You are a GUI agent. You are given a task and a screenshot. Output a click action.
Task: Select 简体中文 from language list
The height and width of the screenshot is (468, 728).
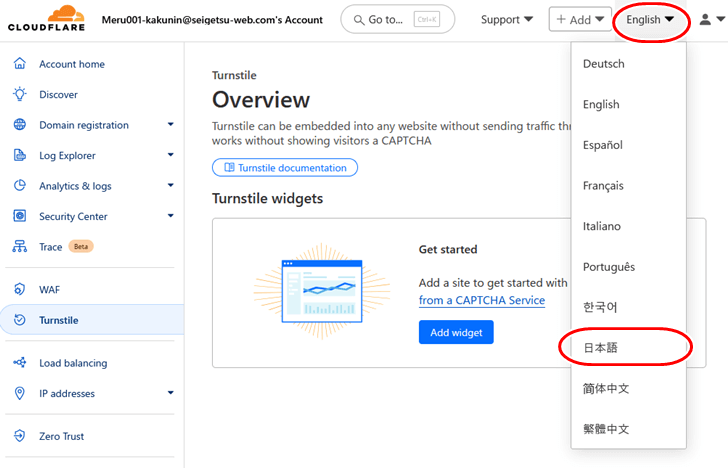628,388
